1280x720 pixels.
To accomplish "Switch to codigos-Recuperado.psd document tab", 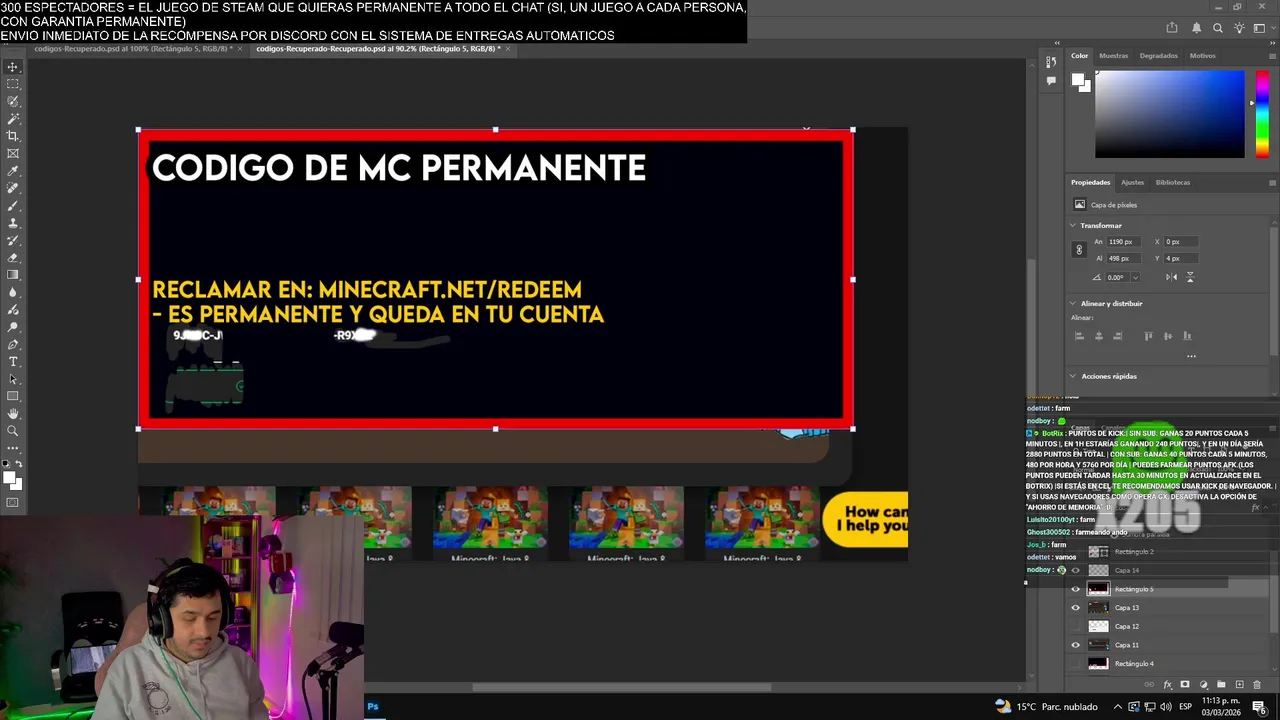I will tap(133, 48).
